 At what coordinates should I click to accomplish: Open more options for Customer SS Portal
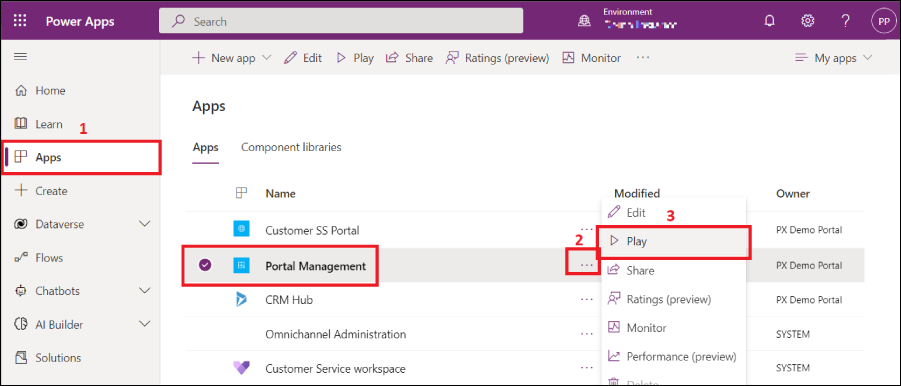pyautogui.click(x=586, y=230)
